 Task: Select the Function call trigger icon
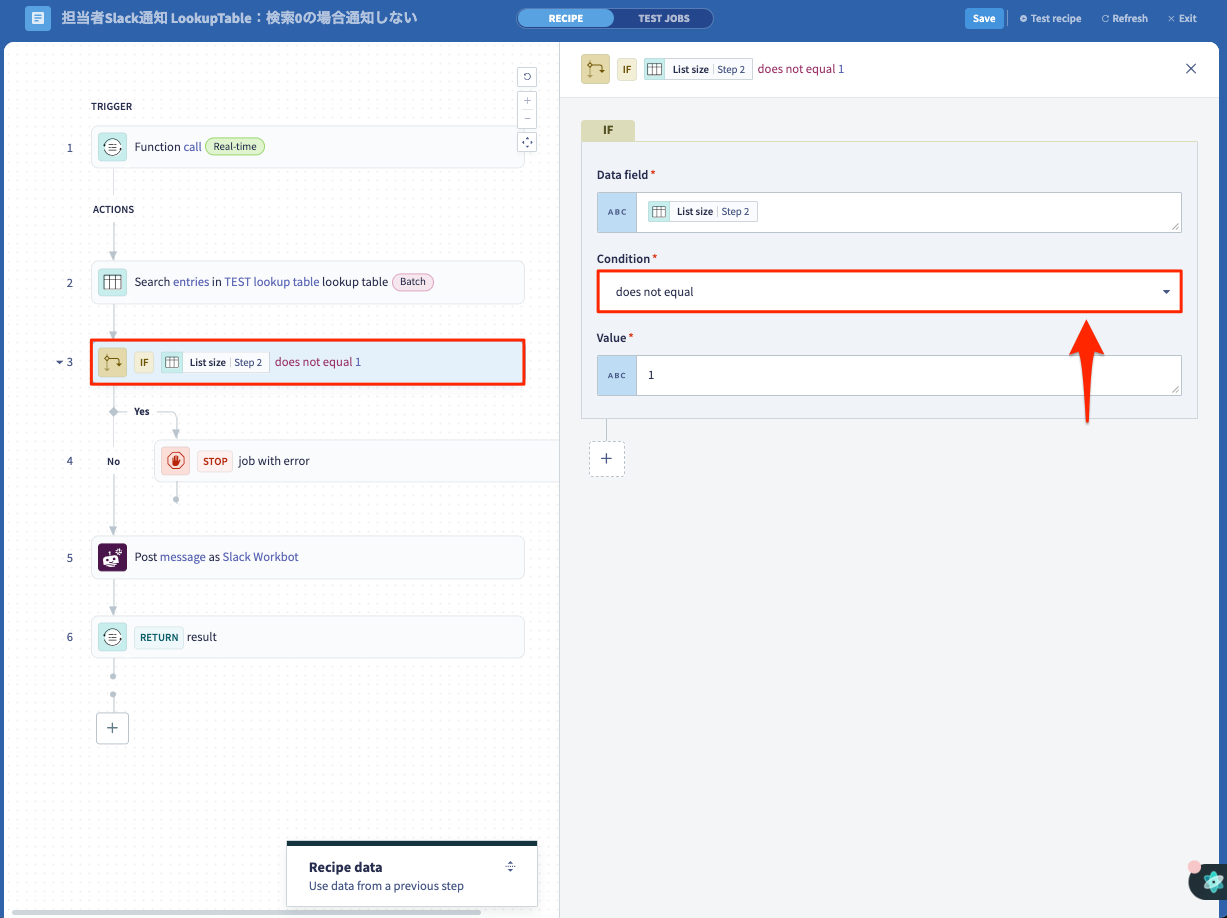pos(112,147)
